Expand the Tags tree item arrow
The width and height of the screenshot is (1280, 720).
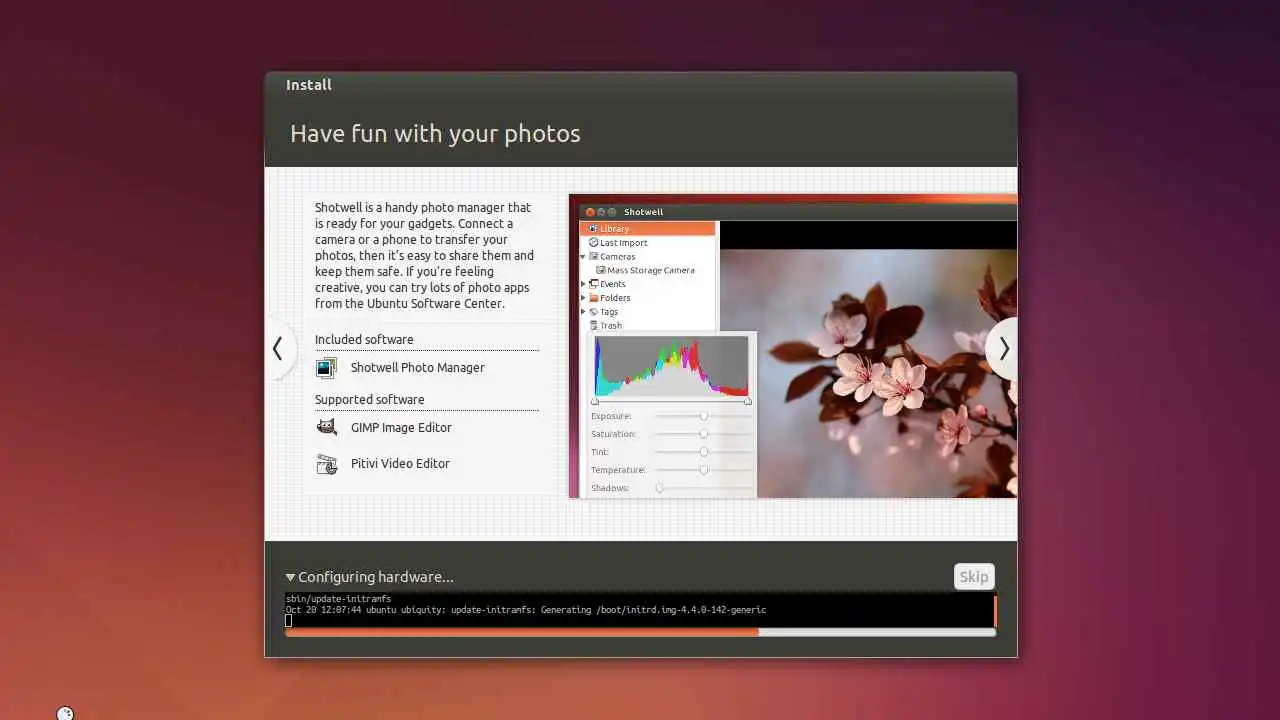point(584,312)
